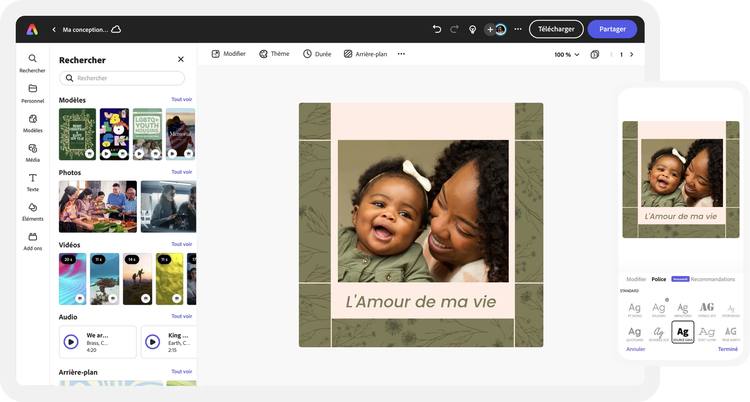Expand the 100 % zoom dropdown
The height and width of the screenshot is (402, 750).
(567, 55)
